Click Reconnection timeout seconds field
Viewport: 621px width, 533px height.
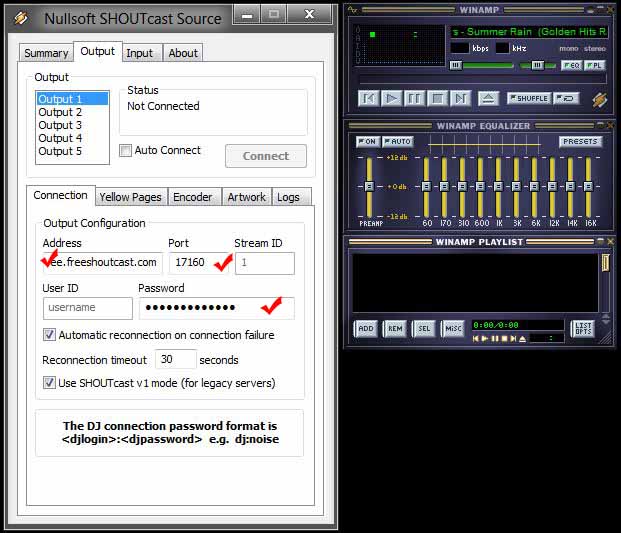click(176, 360)
